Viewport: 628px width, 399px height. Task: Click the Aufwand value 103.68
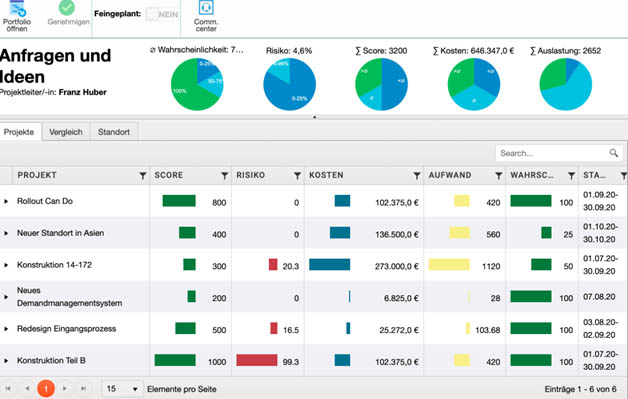[487, 330]
